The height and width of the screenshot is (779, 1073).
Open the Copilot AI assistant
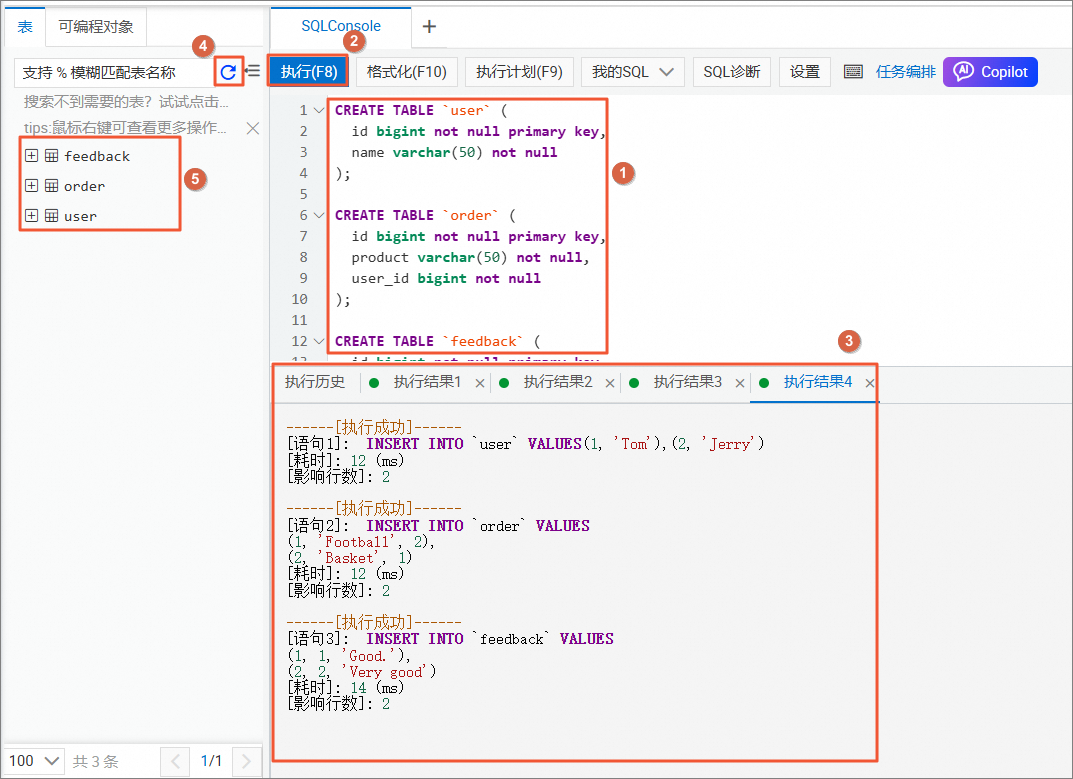click(990, 72)
